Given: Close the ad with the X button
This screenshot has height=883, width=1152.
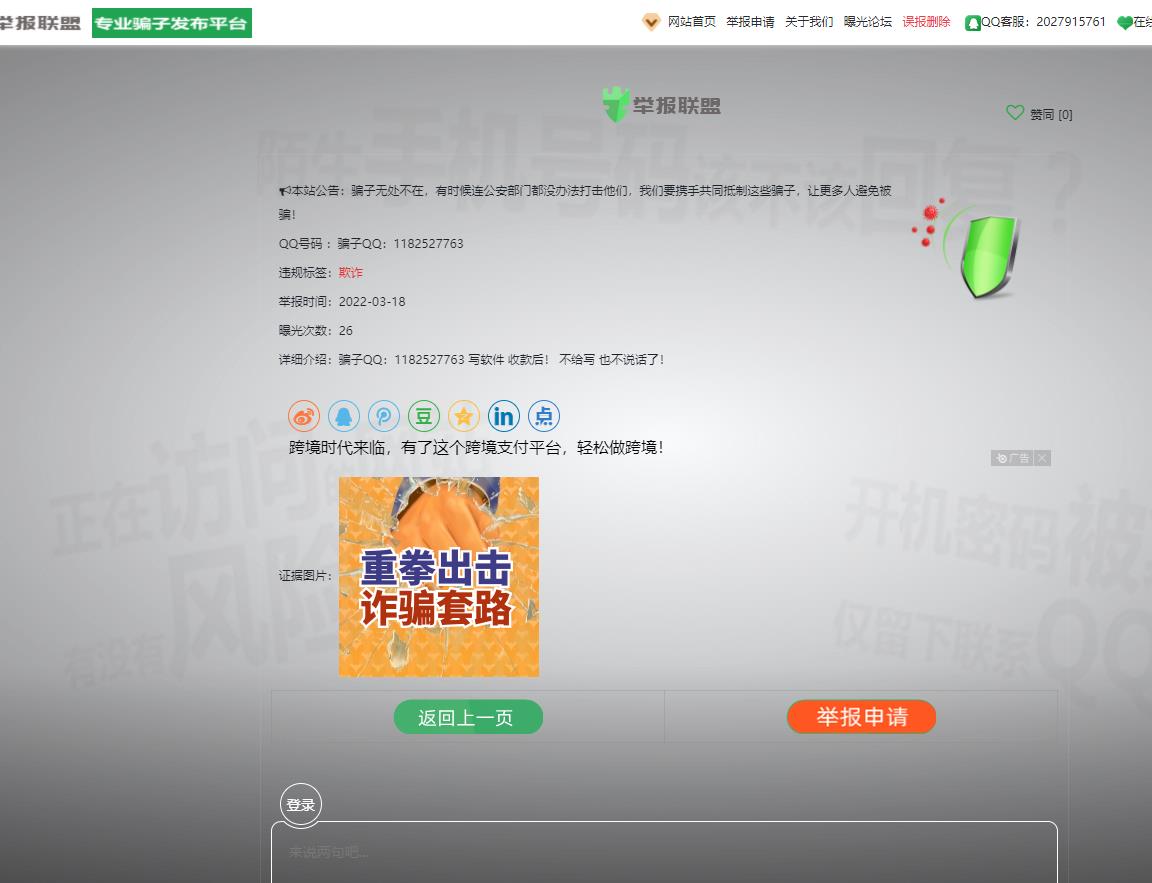Looking at the screenshot, I should [1042, 458].
